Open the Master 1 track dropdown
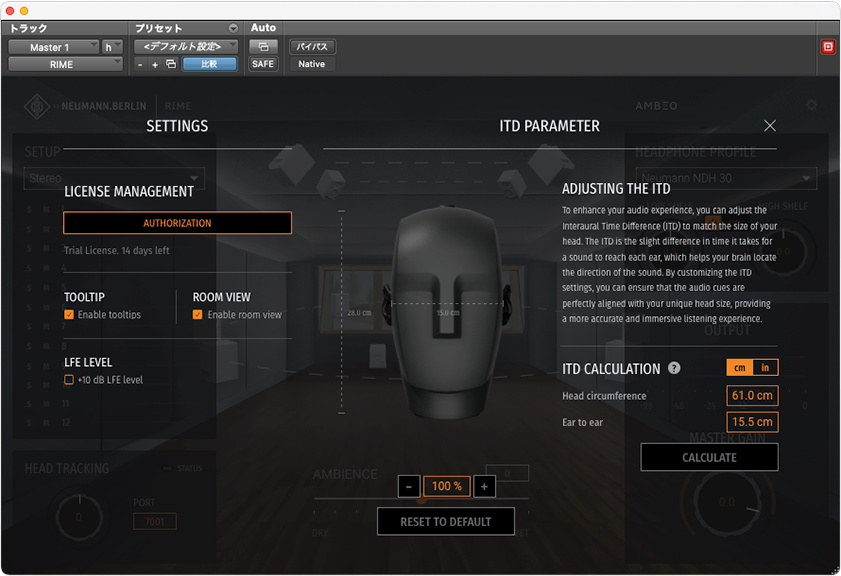The image size is (841, 576). [x=54, y=47]
